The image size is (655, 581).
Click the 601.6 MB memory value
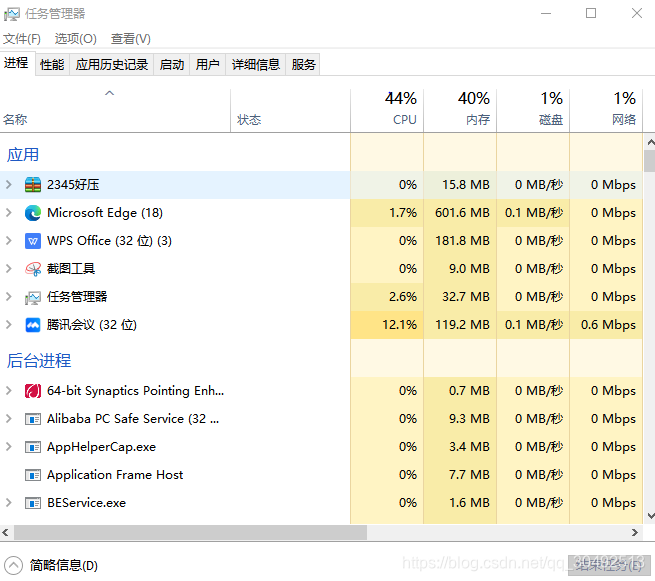click(462, 213)
